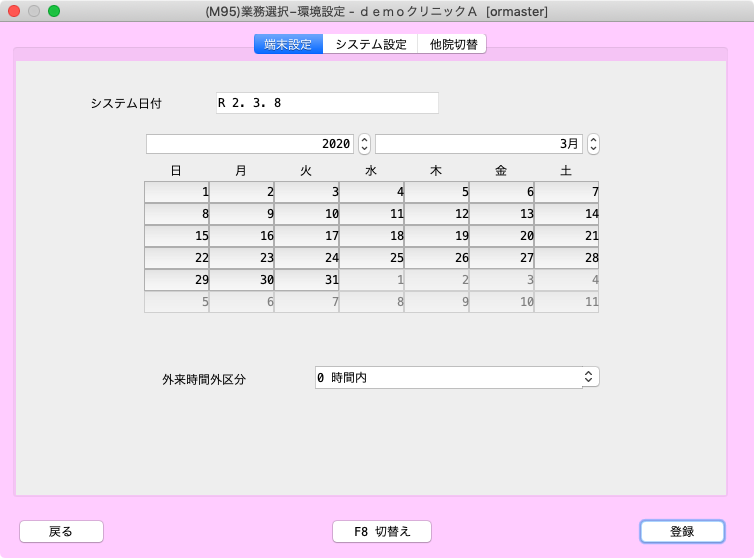Open the システム設定 tab
The width and height of the screenshot is (754, 558).
point(370,44)
